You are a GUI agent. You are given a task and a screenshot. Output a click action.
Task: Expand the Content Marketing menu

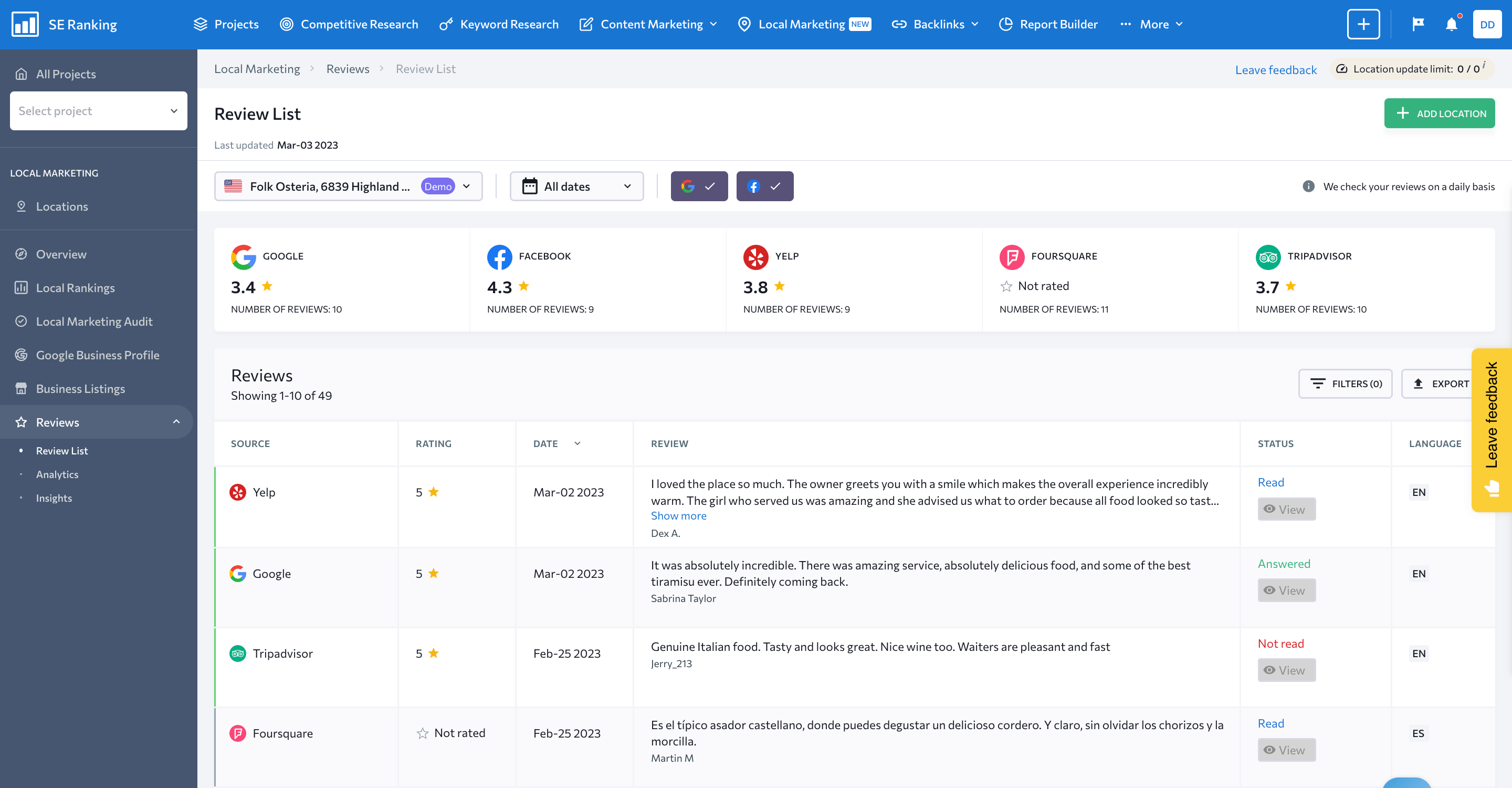pyautogui.click(x=648, y=24)
